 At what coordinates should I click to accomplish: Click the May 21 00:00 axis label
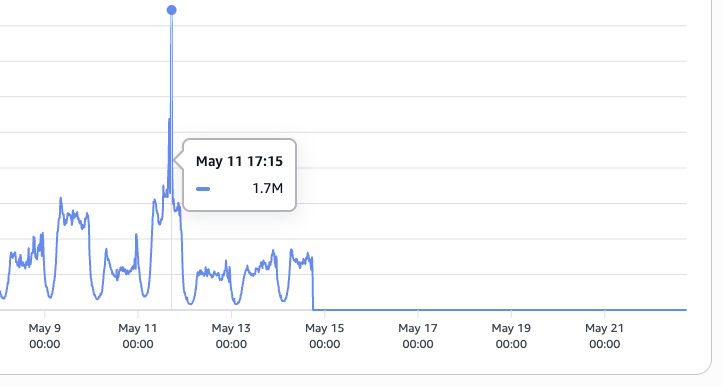pyautogui.click(x=605, y=336)
